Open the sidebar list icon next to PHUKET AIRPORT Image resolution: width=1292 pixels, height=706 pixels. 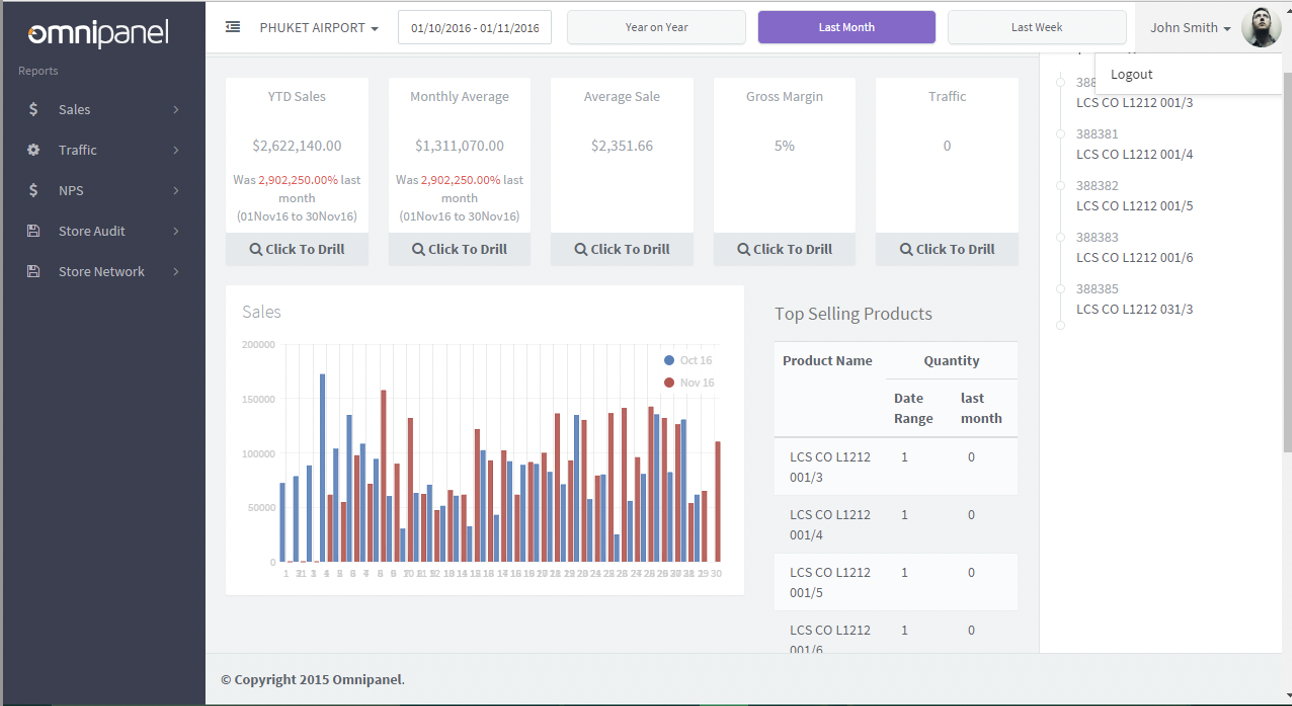pyautogui.click(x=233, y=27)
